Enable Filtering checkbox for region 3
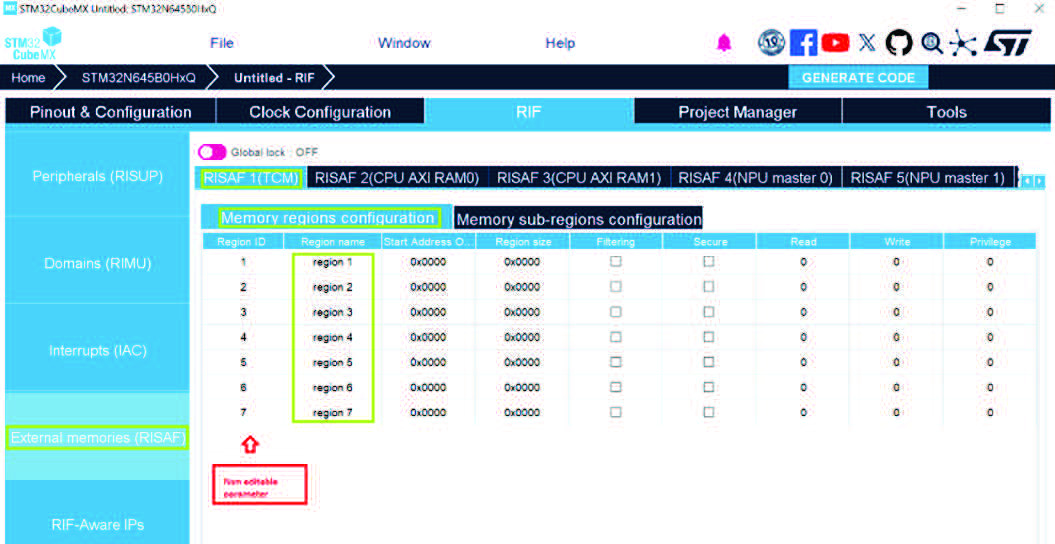1055x544 pixels. 616,312
